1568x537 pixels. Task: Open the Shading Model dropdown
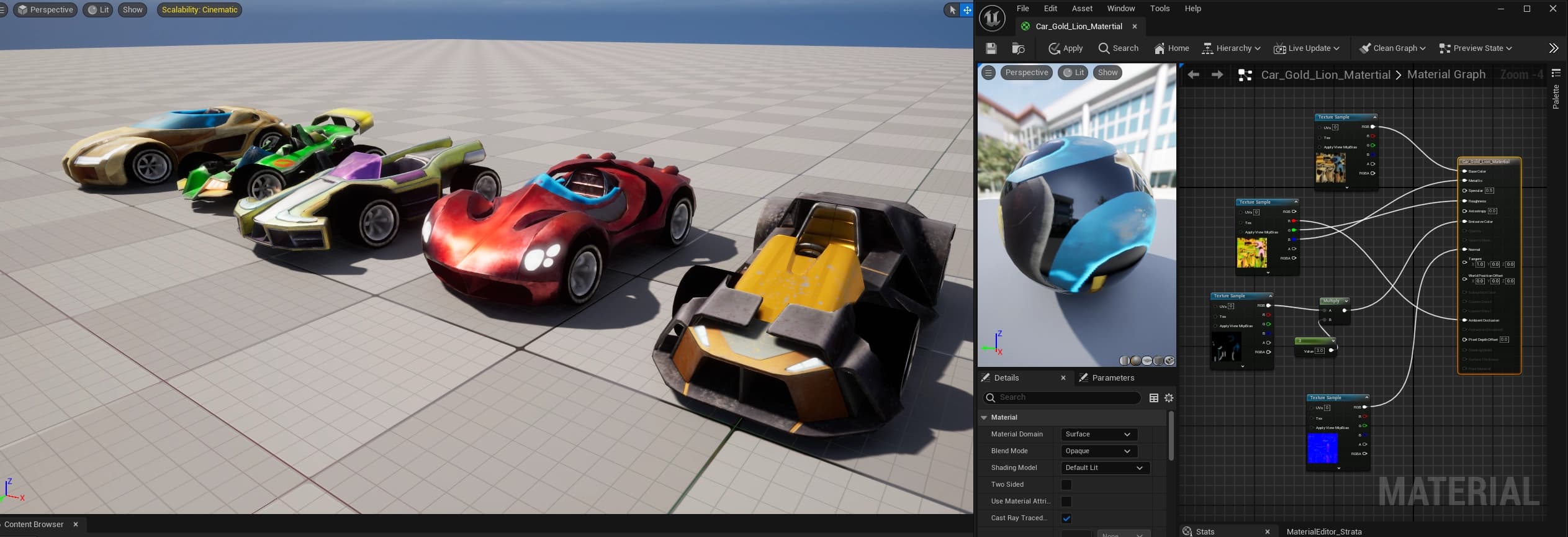point(1104,468)
